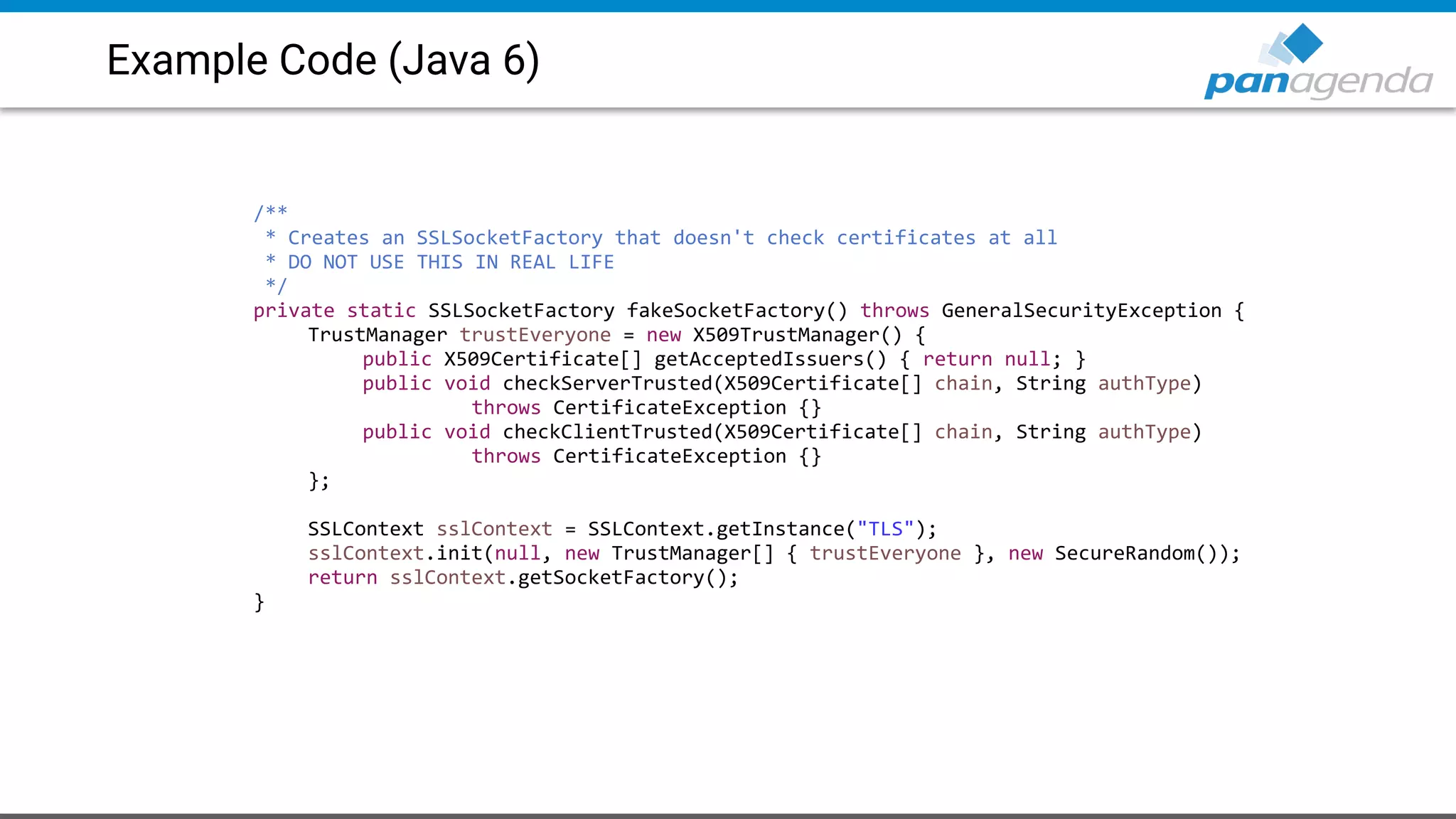Click the DO NOT USE THIS IN REAL LIFE comment
Screen dimensions: 1456x819
451,262
